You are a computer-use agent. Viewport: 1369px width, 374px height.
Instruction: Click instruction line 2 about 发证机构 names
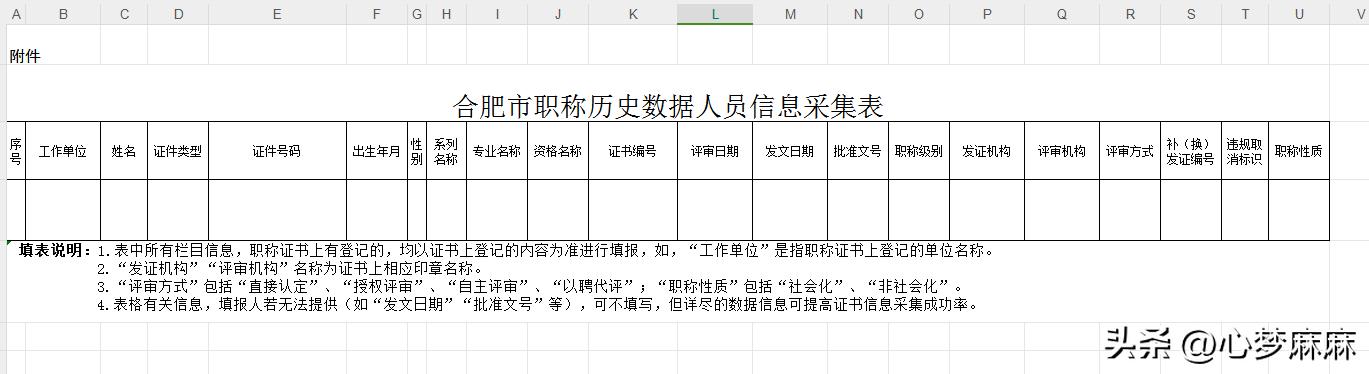click(x=291, y=268)
